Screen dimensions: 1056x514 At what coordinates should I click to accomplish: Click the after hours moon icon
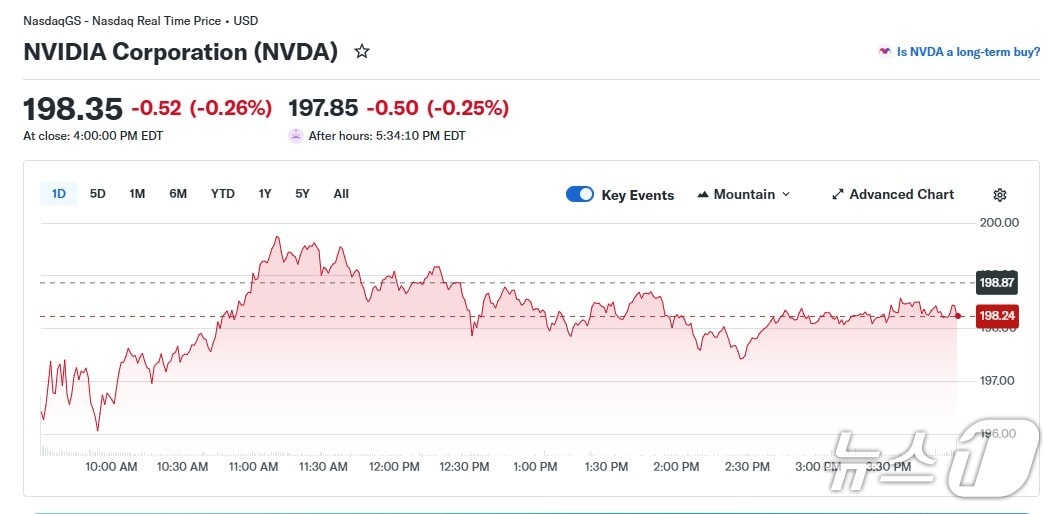point(295,136)
